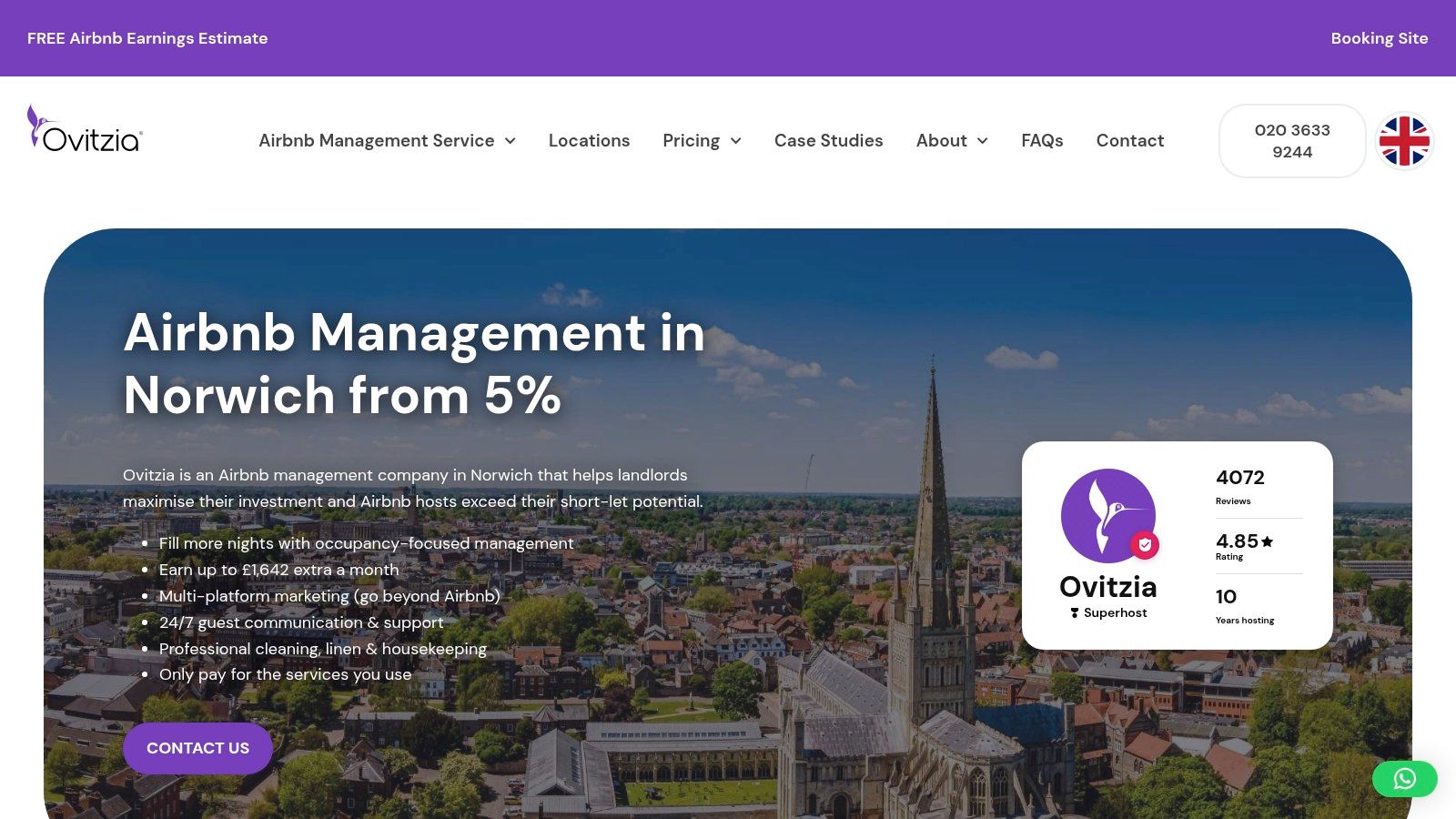This screenshot has width=1456, height=819.
Task: Click 'Only pay for the services you use'
Action: pyautogui.click(x=285, y=674)
